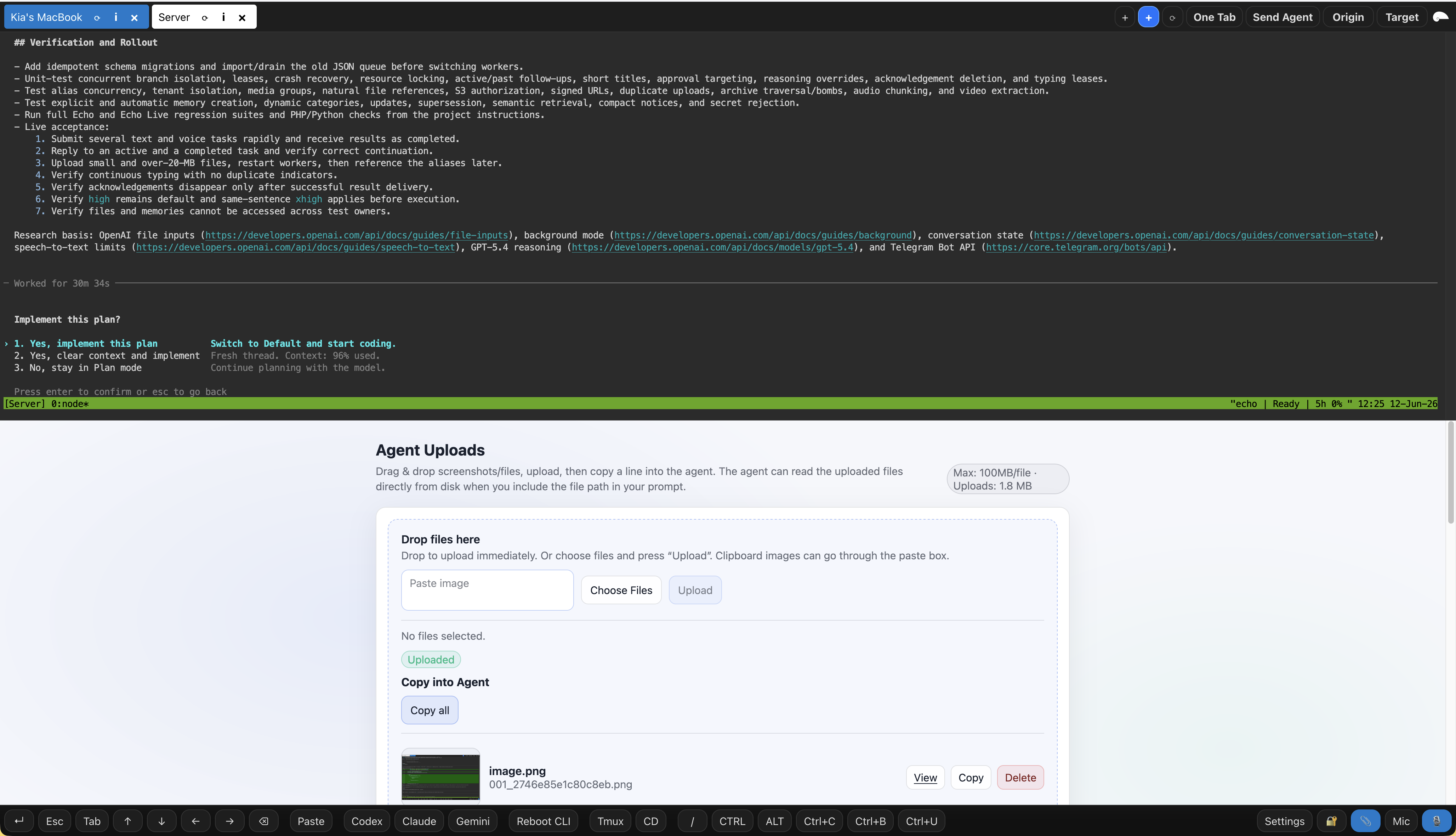Click the white shell logo icon

(1440, 17)
